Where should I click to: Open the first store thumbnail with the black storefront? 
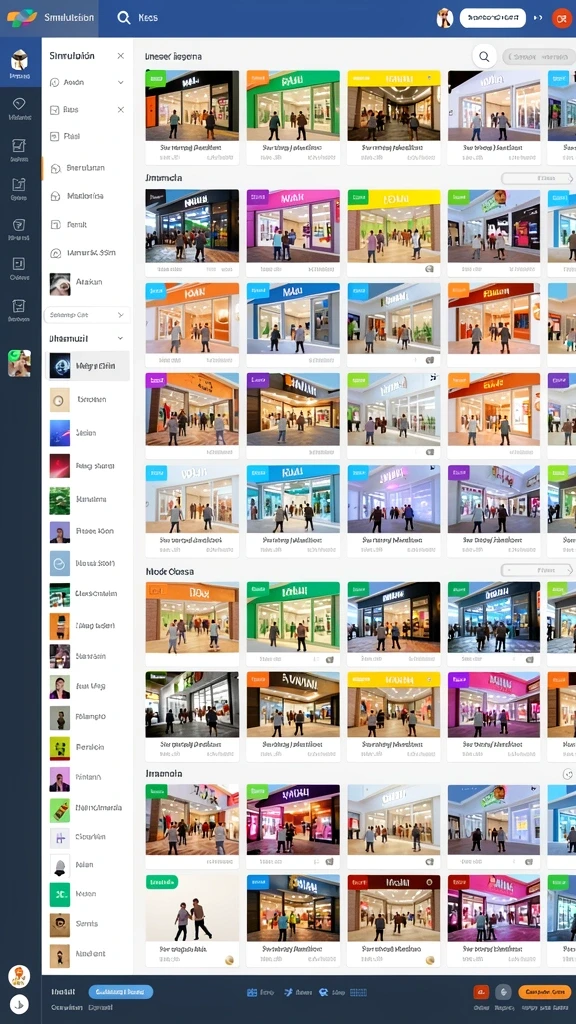(192, 106)
